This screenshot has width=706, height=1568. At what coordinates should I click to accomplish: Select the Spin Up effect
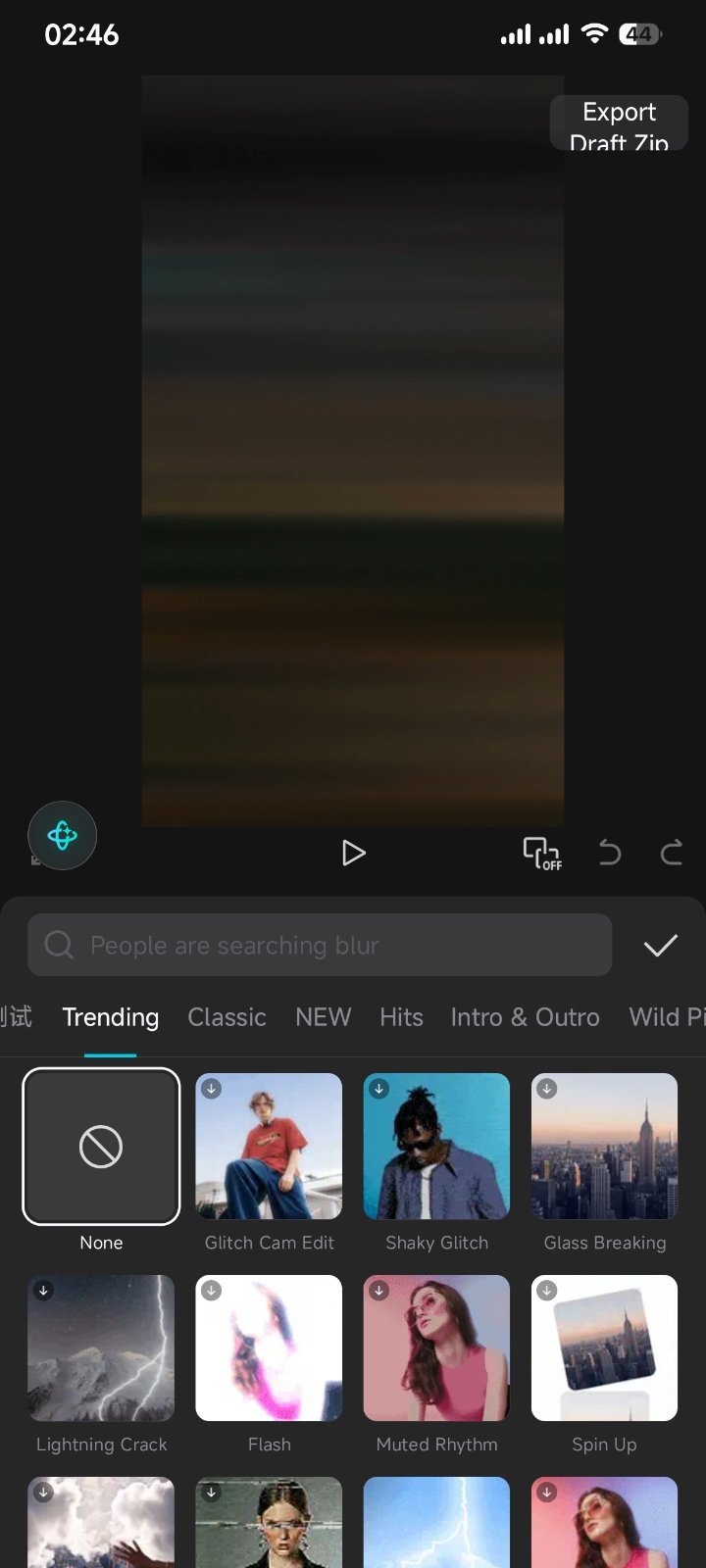[604, 1348]
